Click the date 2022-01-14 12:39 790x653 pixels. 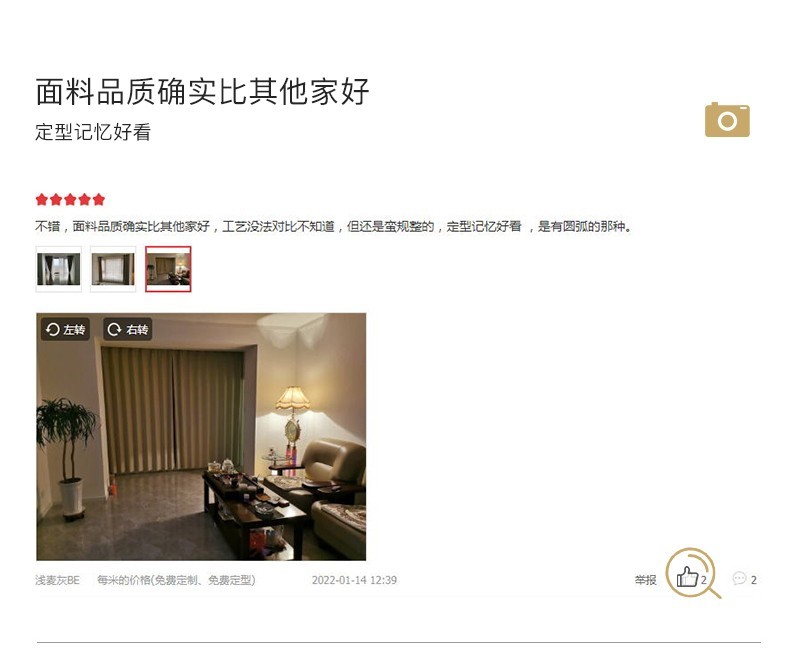[354, 580]
